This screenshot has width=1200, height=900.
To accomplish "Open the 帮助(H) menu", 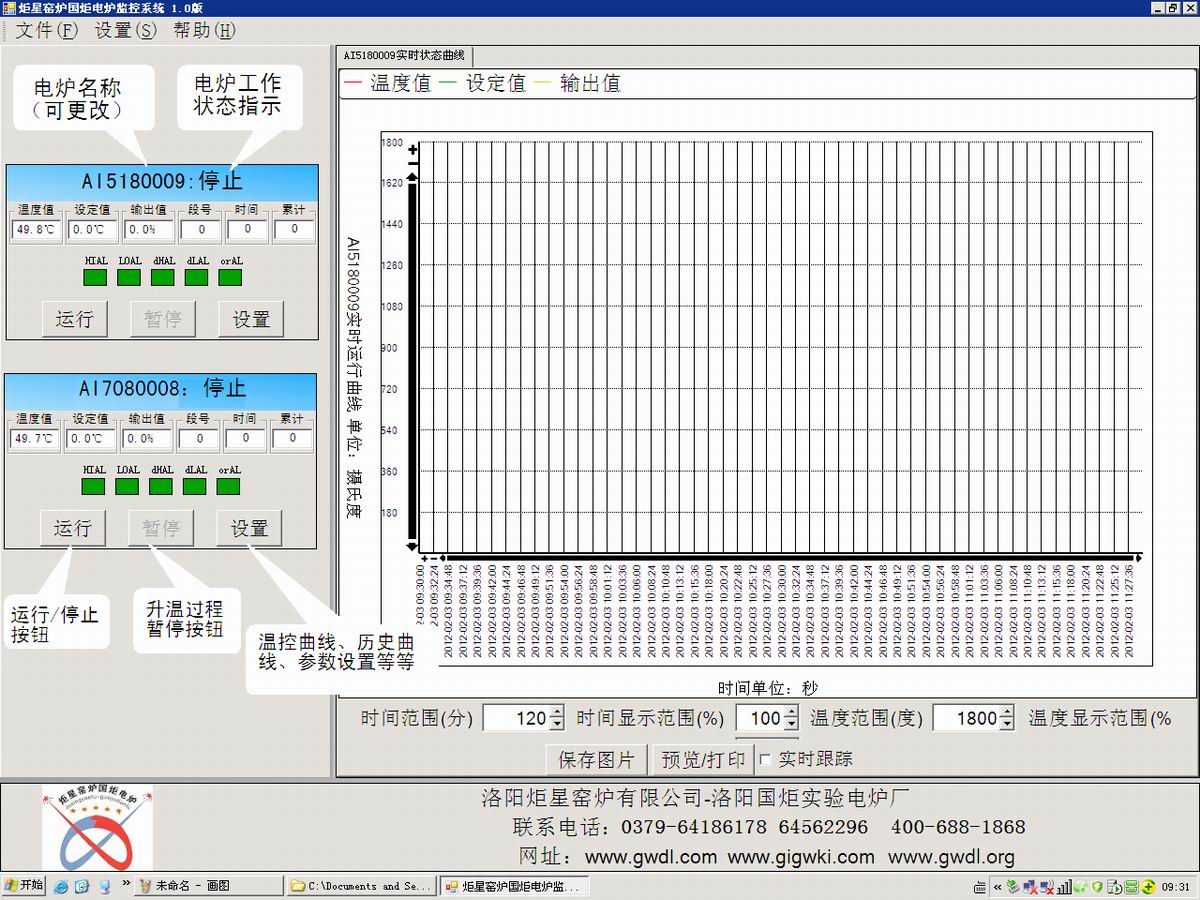I will click(204, 30).
